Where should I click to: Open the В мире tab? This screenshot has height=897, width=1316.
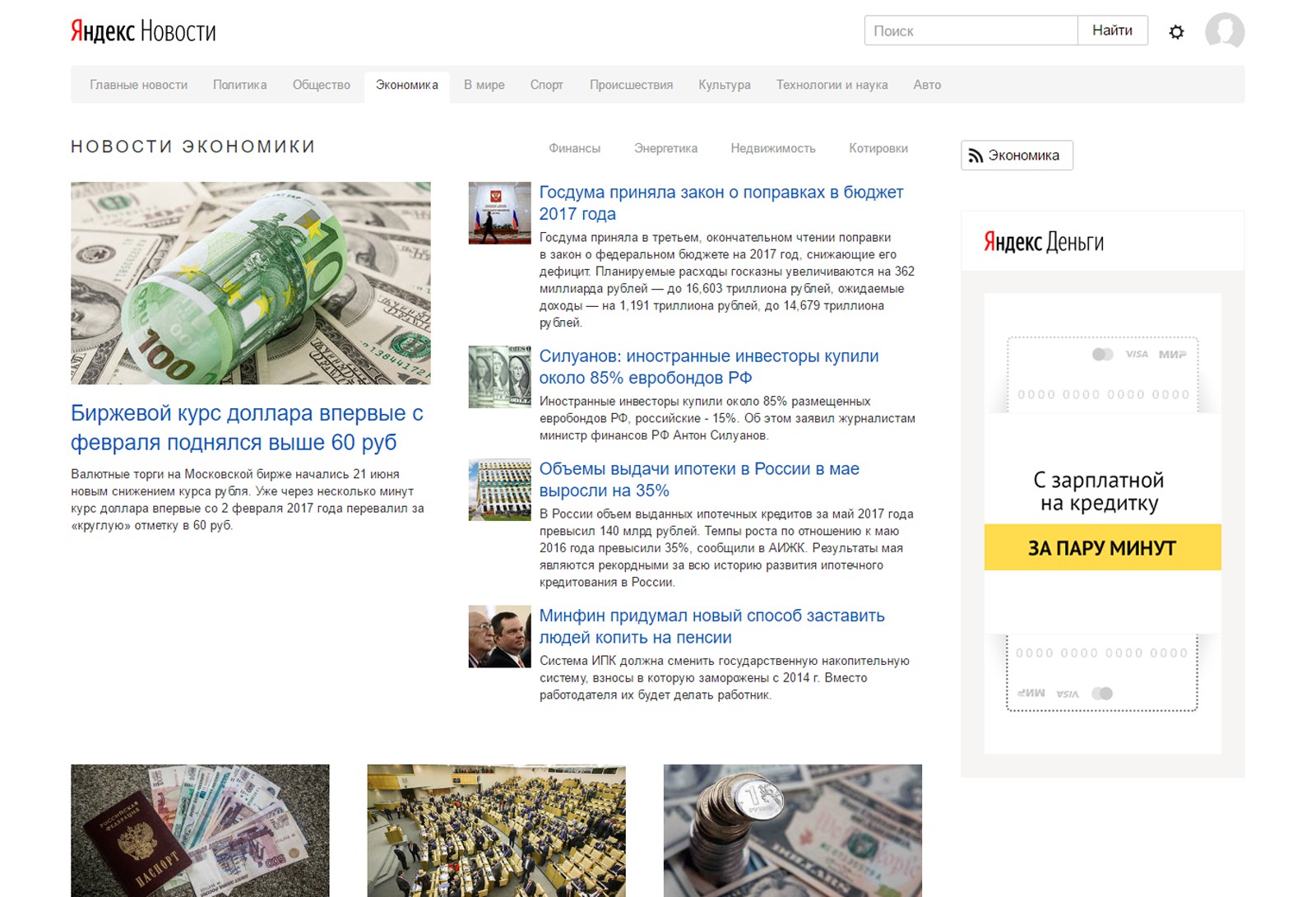(x=484, y=85)
